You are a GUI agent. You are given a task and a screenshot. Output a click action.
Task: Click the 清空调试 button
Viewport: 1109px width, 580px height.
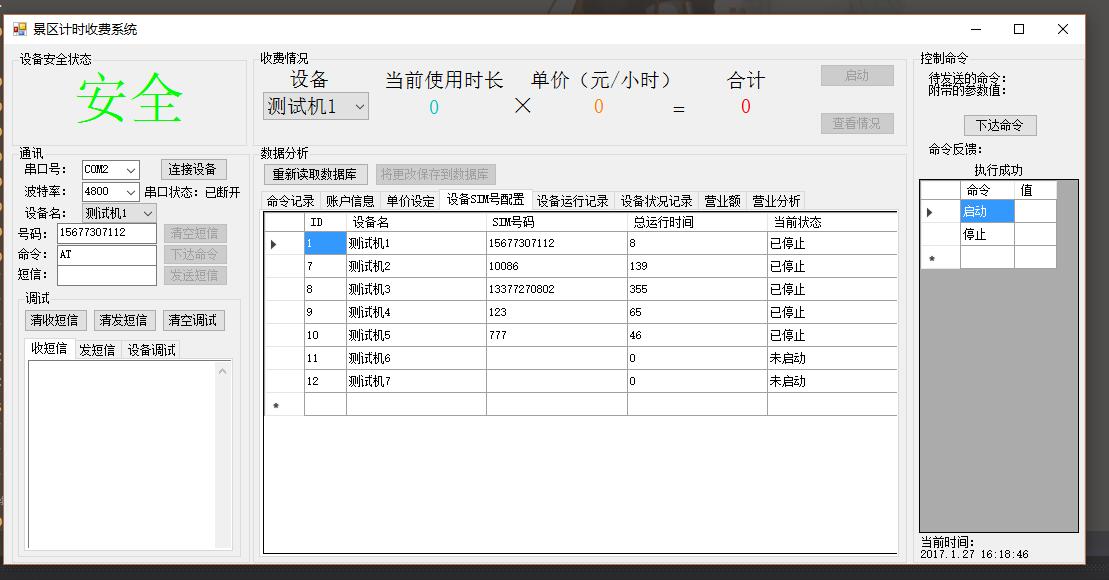193,320
